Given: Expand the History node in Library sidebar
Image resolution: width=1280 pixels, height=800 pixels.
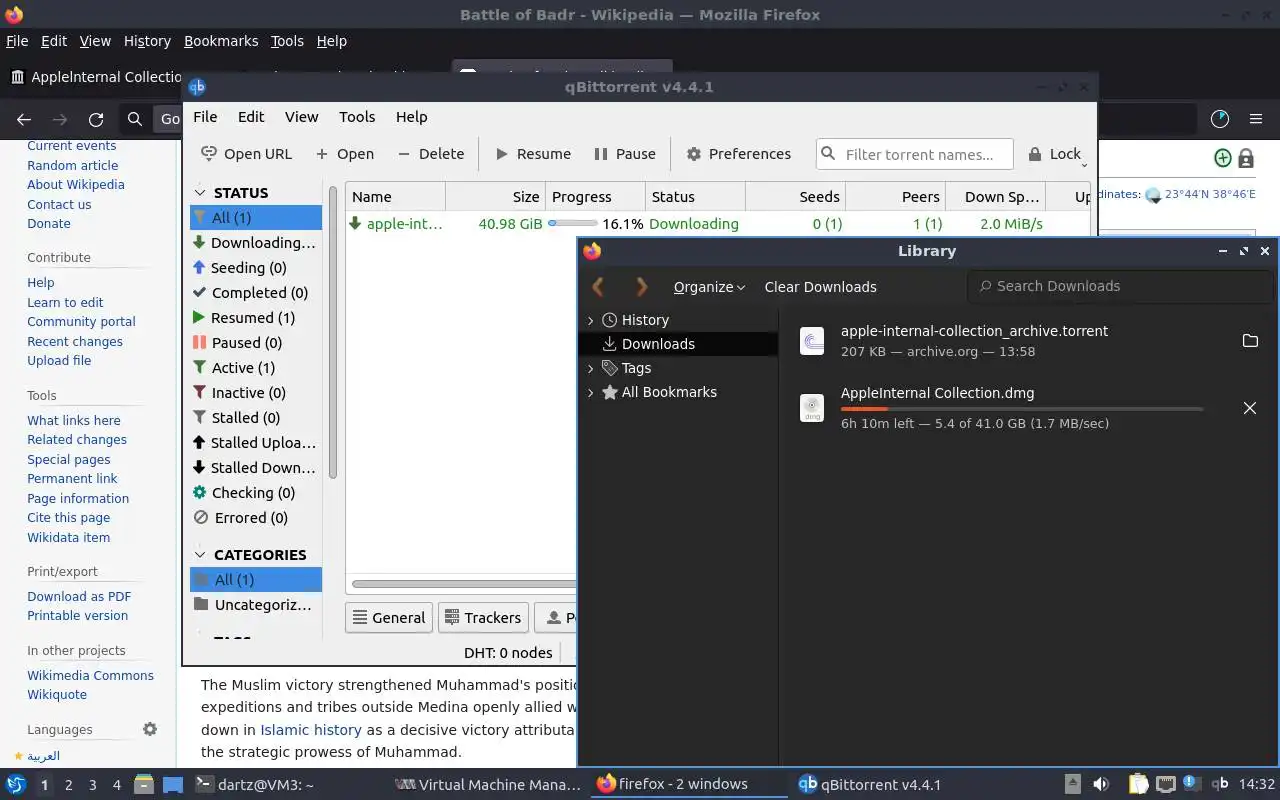Looking at the screenshot, I should click(x=590, y=320).
